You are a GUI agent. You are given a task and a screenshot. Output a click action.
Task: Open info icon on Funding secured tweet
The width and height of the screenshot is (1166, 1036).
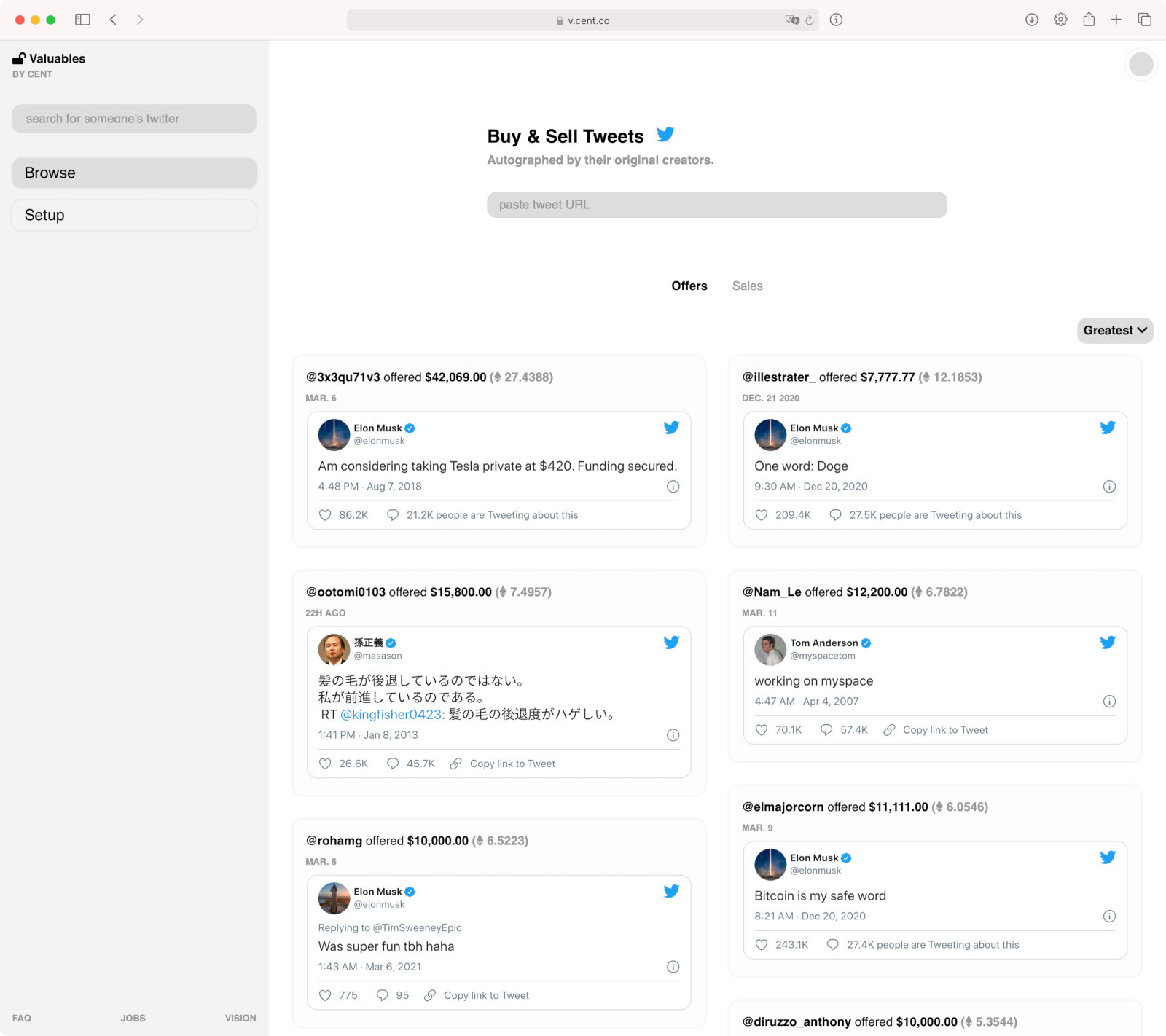[673, 487]
